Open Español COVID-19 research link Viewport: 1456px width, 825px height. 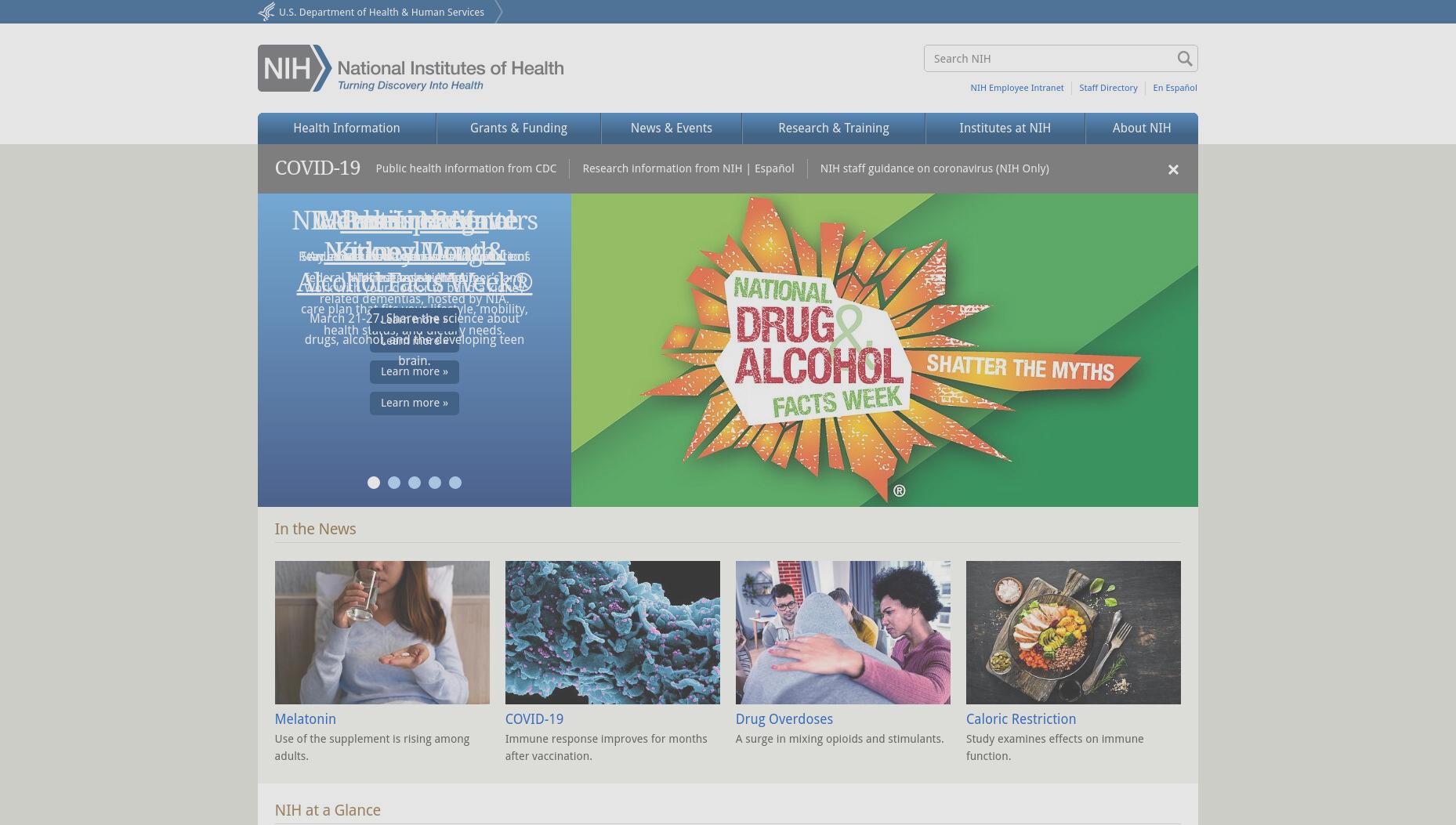coord(774,168)
